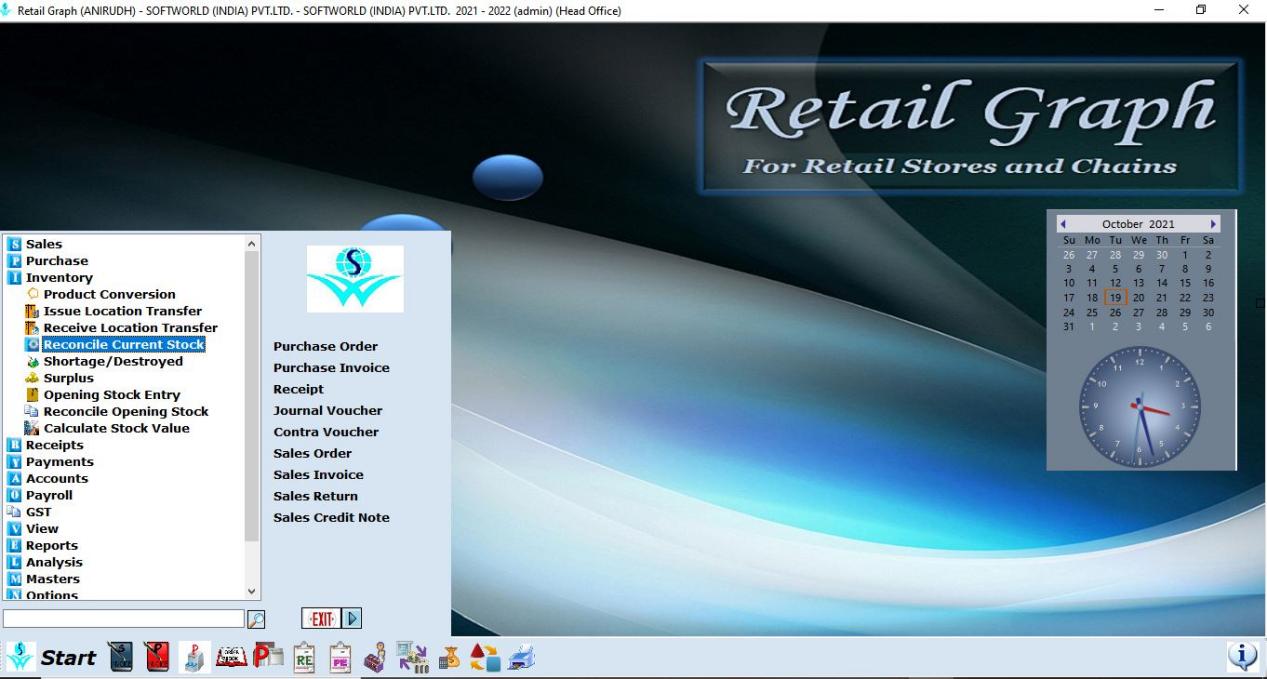This screenshot has width=1267, height=679.
Task: Open the GST menu item
Action: pyautogui.click(x=39, y=512)
